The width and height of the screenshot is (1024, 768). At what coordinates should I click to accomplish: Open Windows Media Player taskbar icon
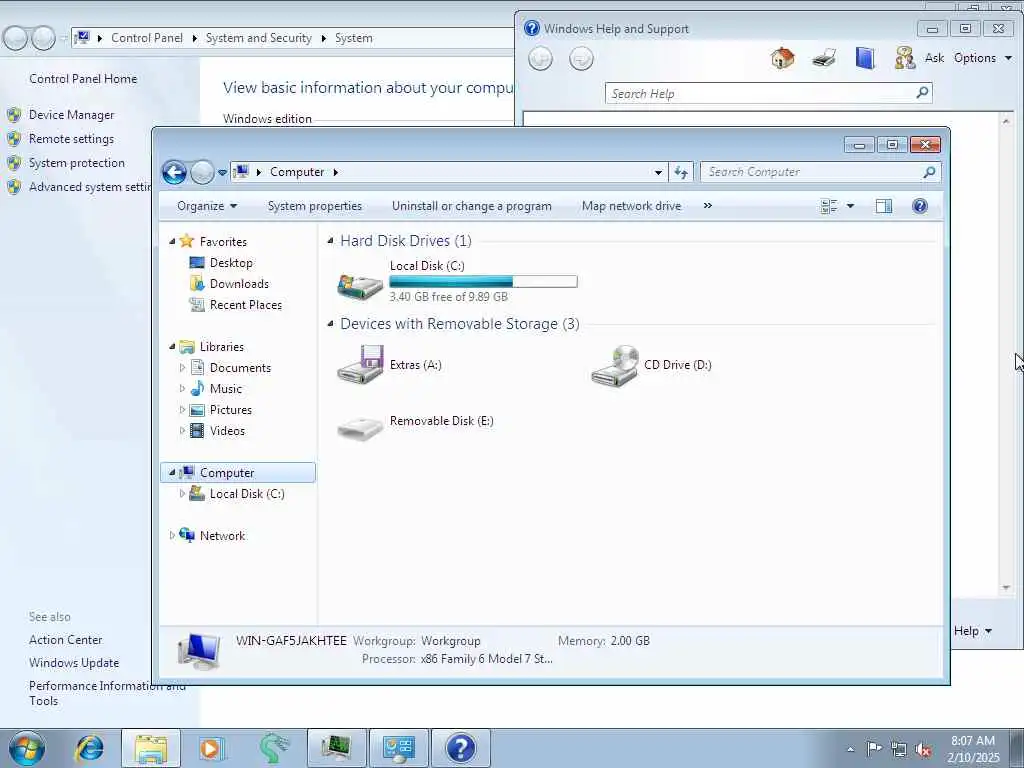coord(212,748)
